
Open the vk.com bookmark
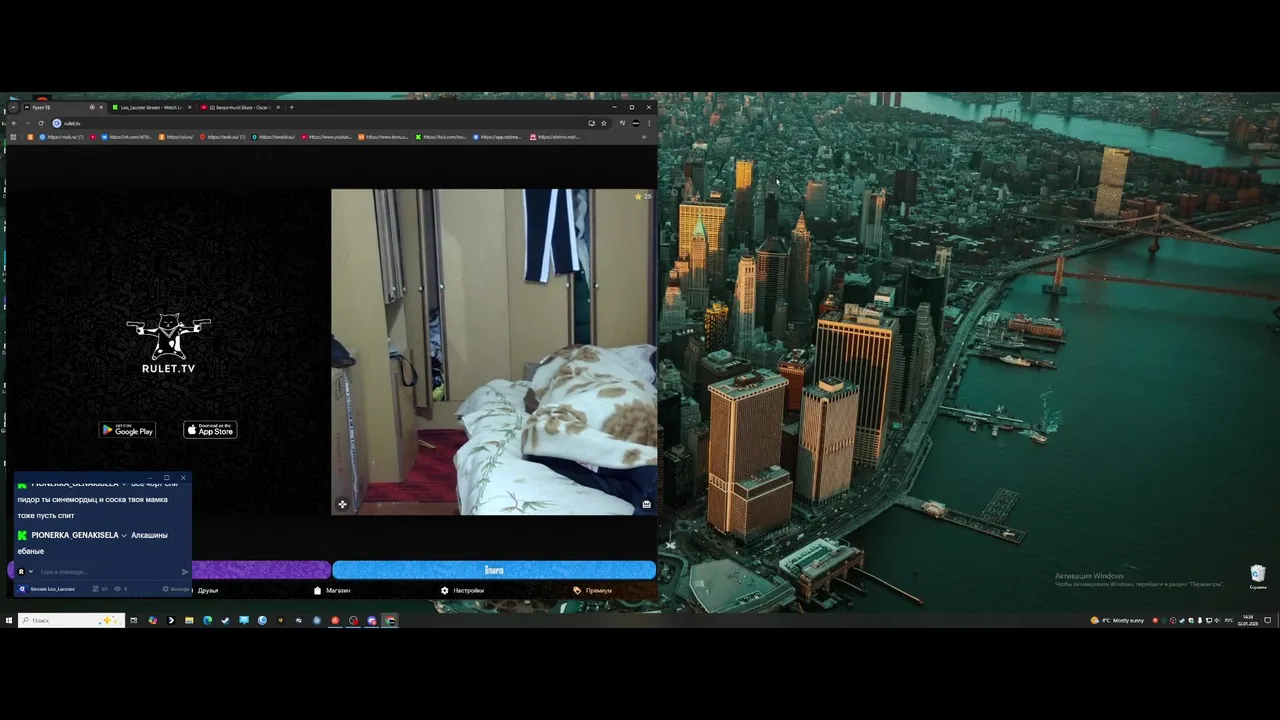pos(127,137)
